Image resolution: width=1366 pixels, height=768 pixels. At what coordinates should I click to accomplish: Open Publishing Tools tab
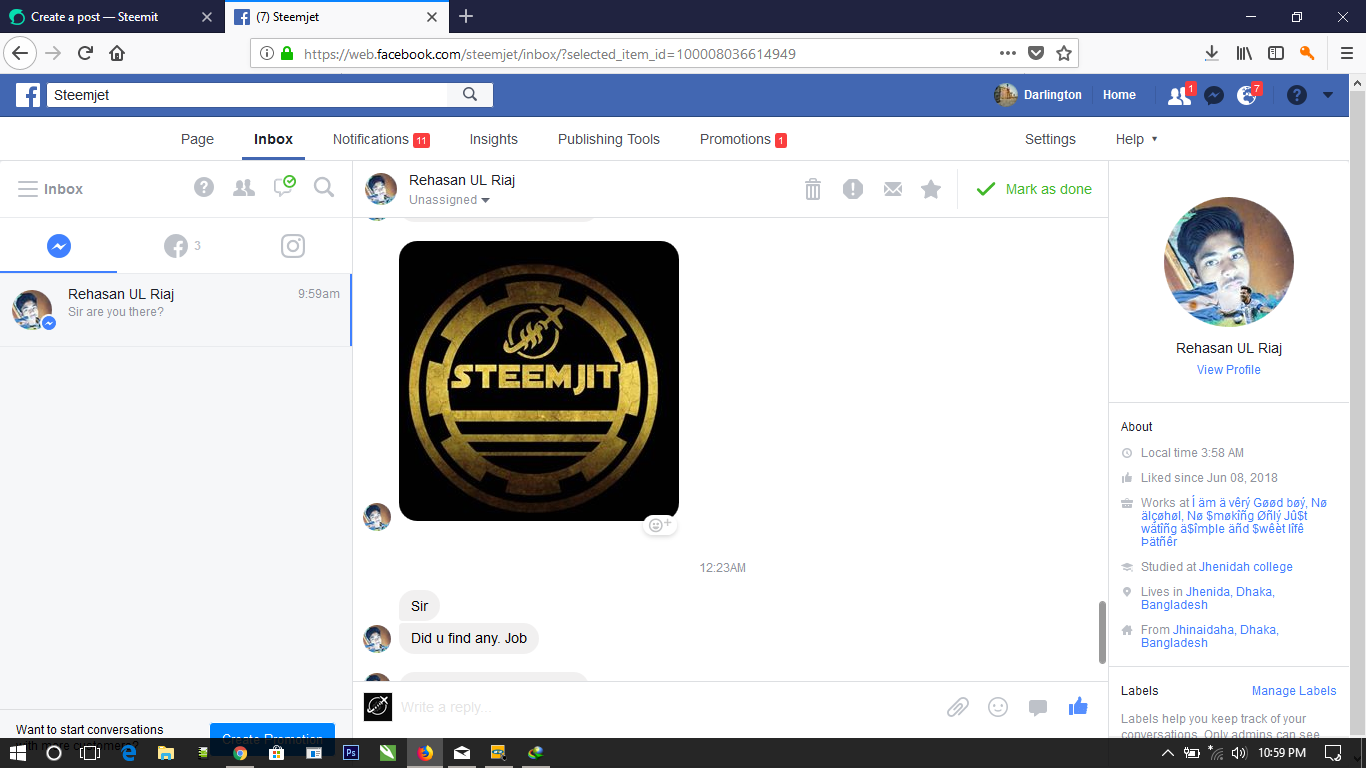pyautogui.click(x=609, y=139)
